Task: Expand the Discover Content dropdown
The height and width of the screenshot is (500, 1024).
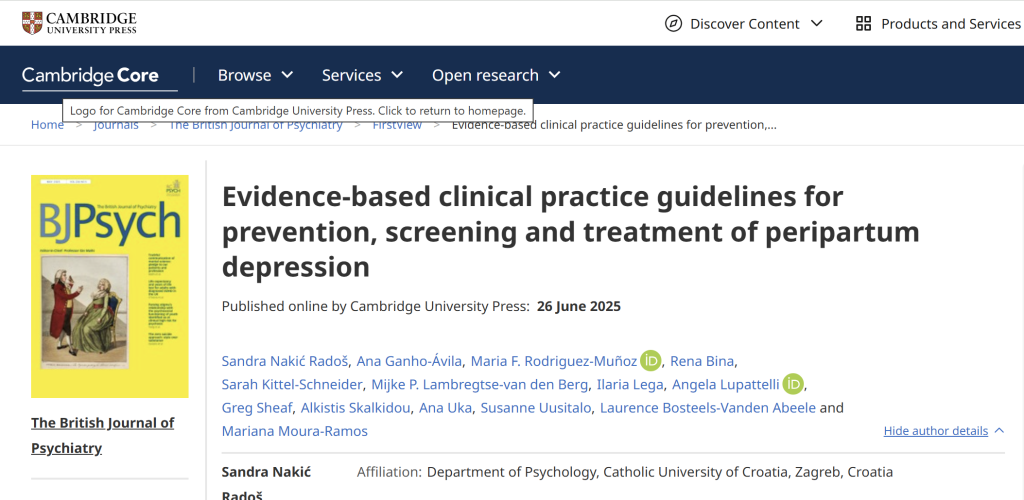Action: [745, 23]
